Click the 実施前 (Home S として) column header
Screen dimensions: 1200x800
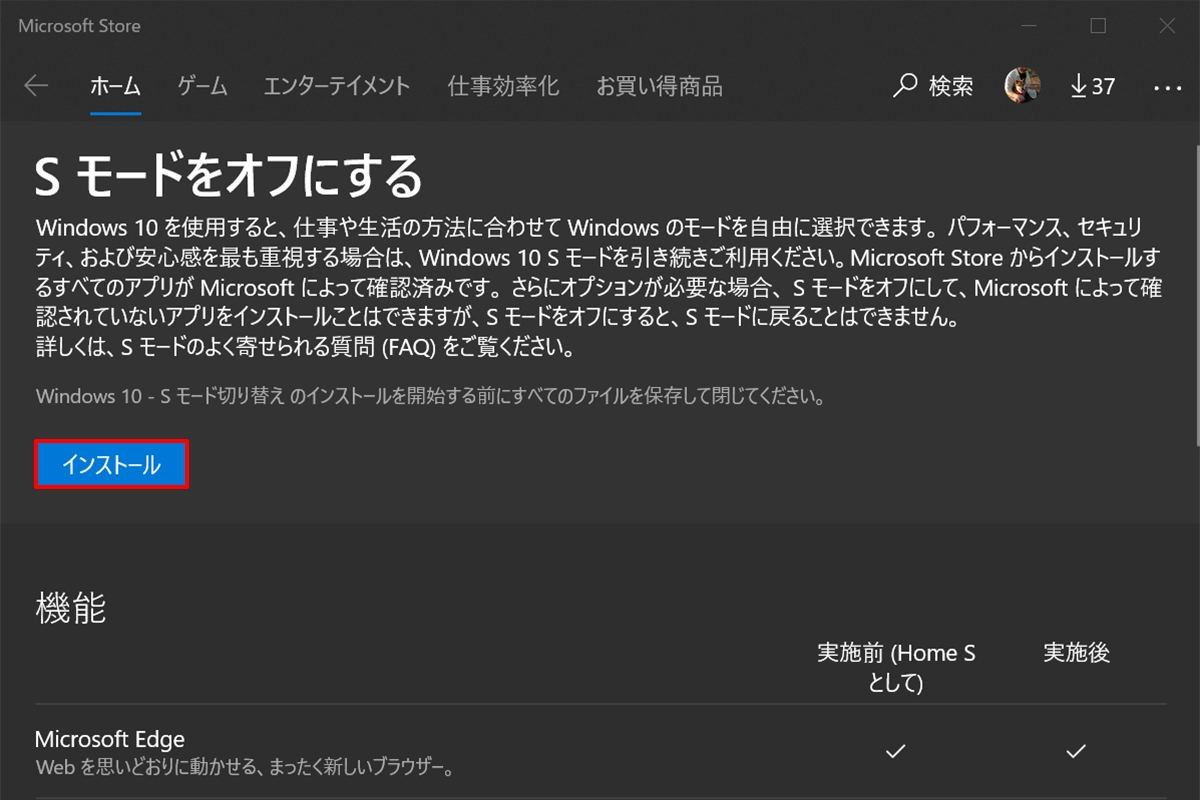896,667
